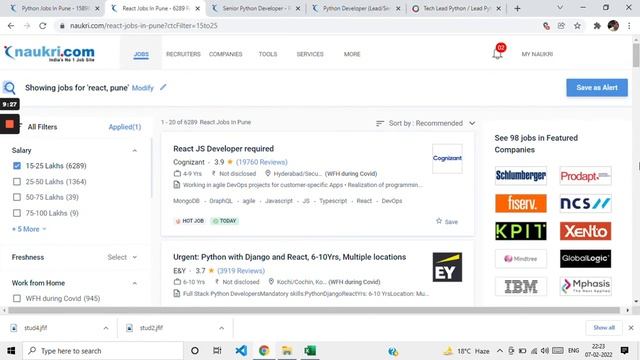Bookmark this page with star icon

(577, 26)
